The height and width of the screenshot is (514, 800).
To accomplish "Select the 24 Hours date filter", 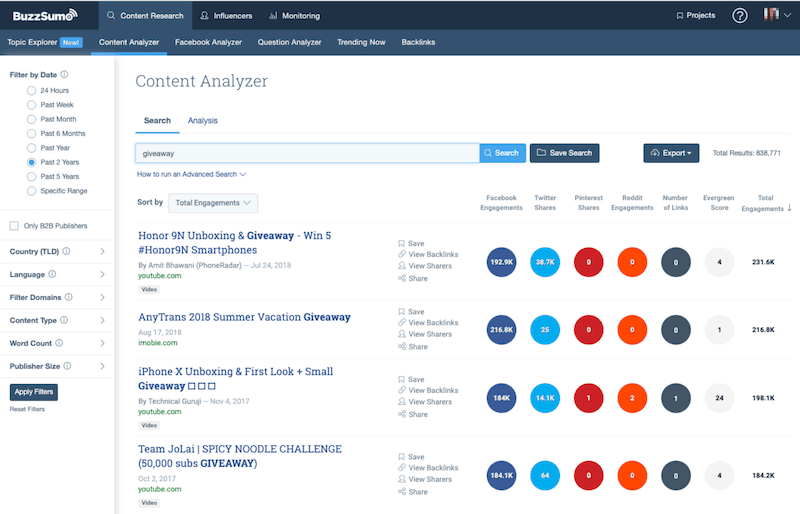I will 32,90.
